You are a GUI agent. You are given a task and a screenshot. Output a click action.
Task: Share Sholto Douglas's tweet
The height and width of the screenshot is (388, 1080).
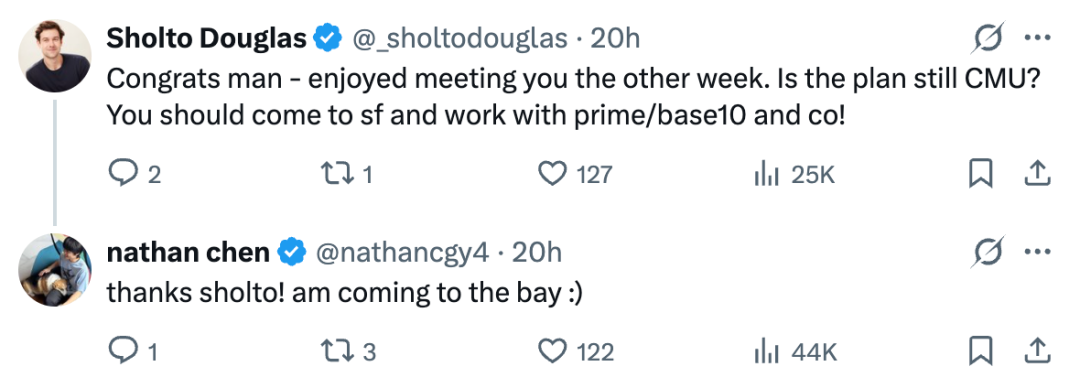(1037, 174)
